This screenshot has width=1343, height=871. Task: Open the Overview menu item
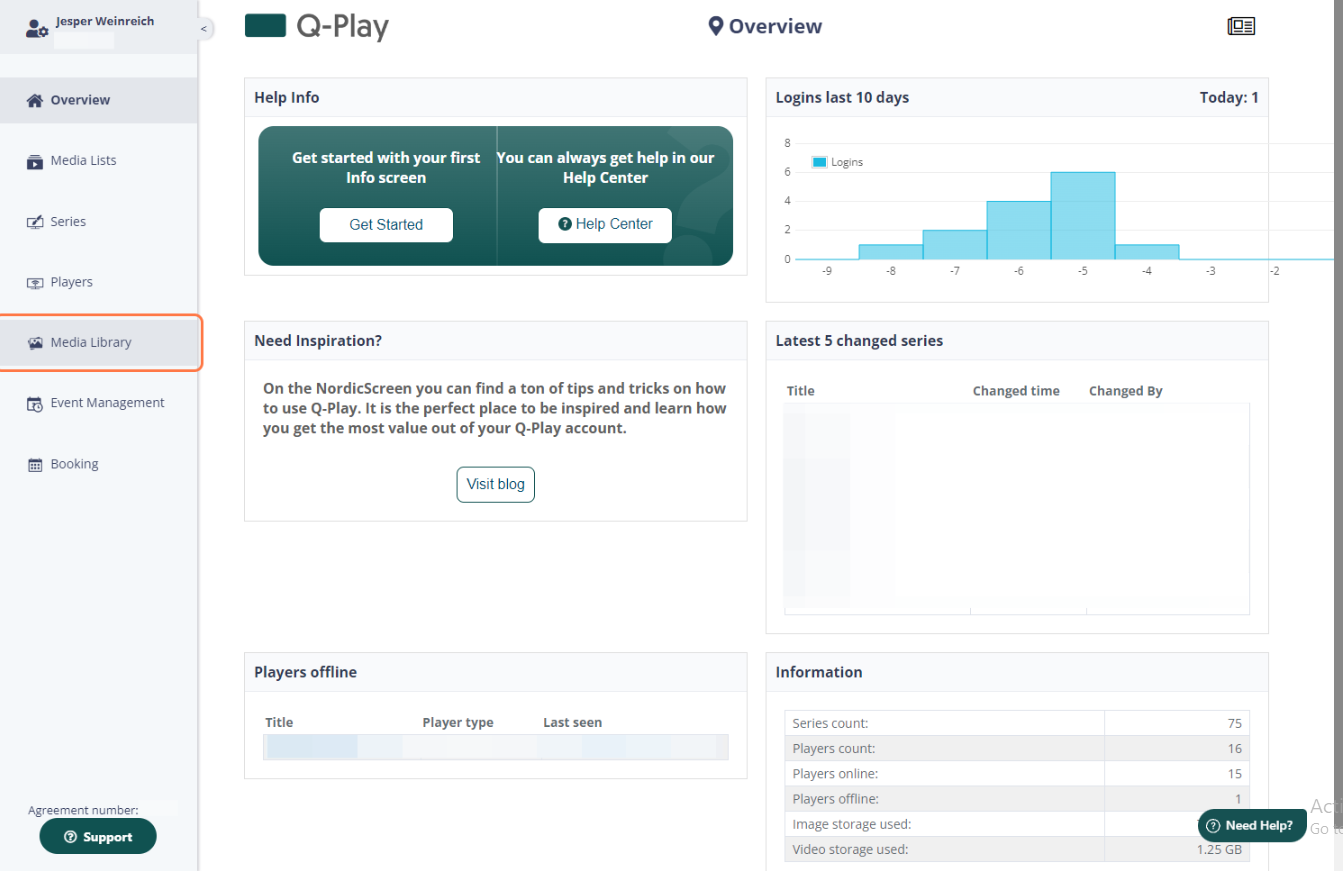click(99, 100)
